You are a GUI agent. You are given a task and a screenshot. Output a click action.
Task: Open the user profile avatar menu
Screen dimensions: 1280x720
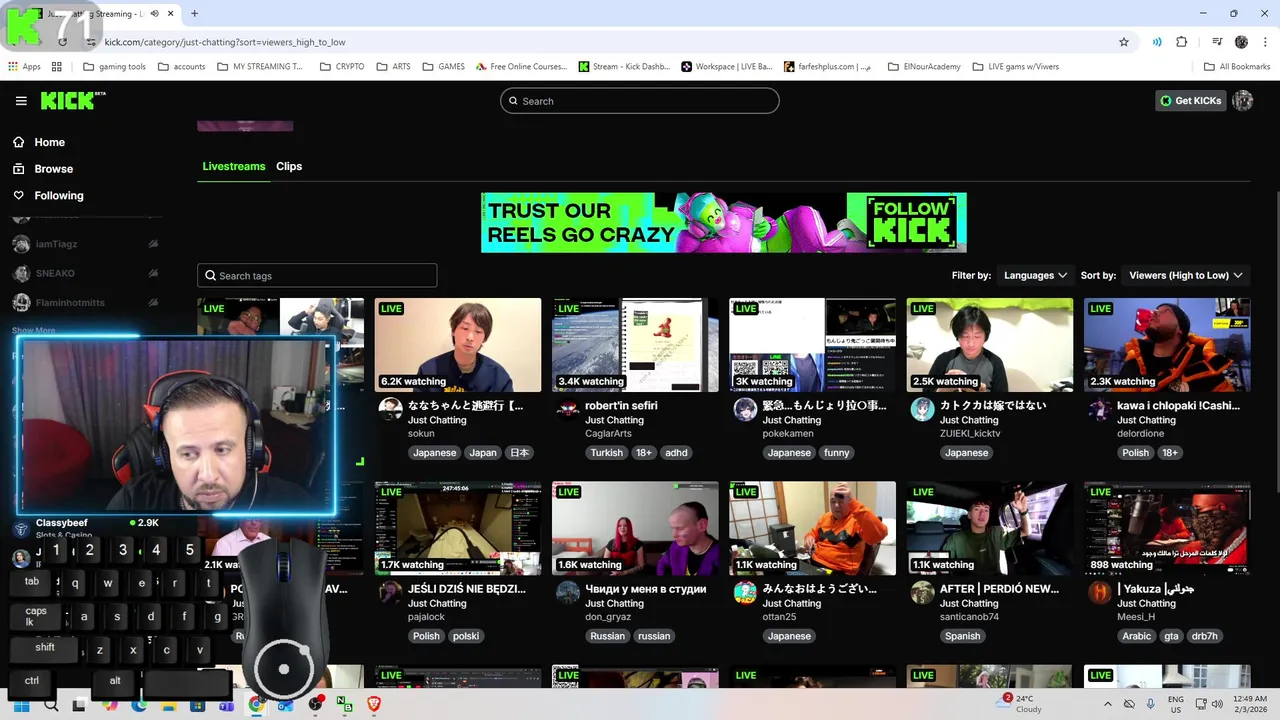[1243, 101]
